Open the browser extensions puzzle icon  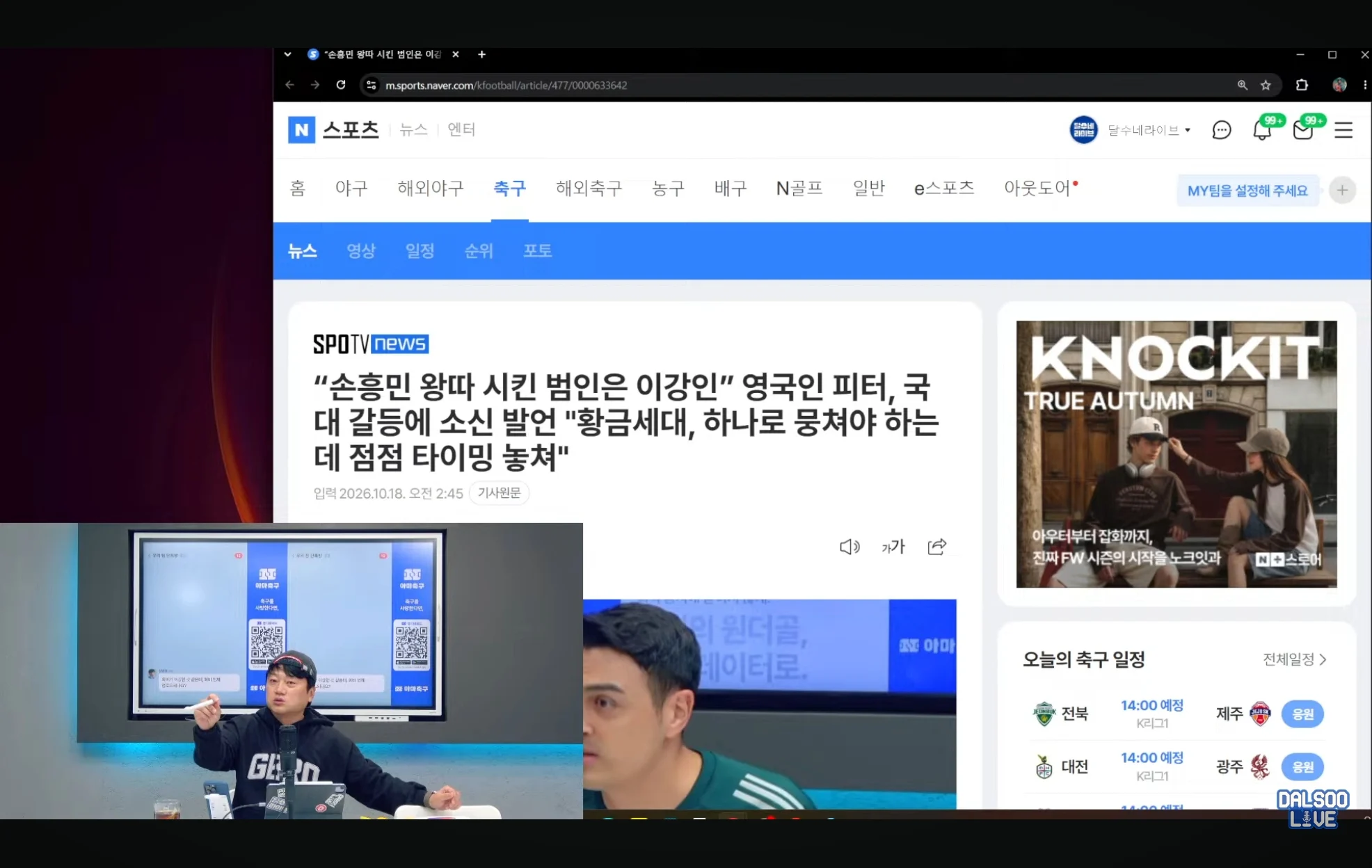1302,85
